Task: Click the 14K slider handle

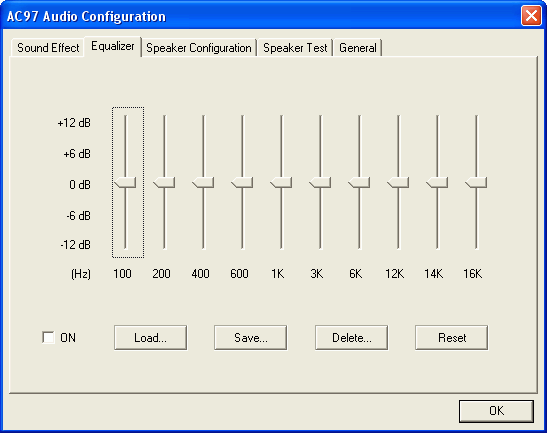Action: pos(437,183)
